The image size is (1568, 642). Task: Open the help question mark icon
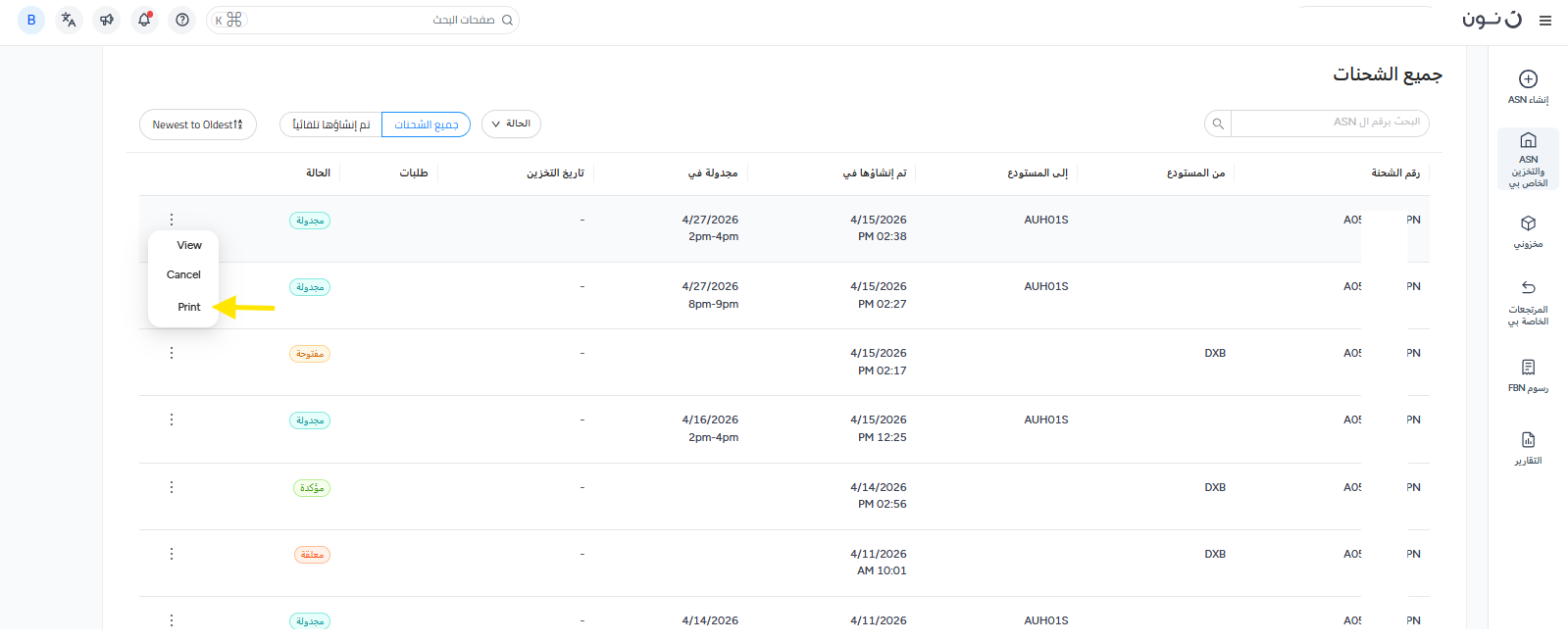tap(182, 20)
